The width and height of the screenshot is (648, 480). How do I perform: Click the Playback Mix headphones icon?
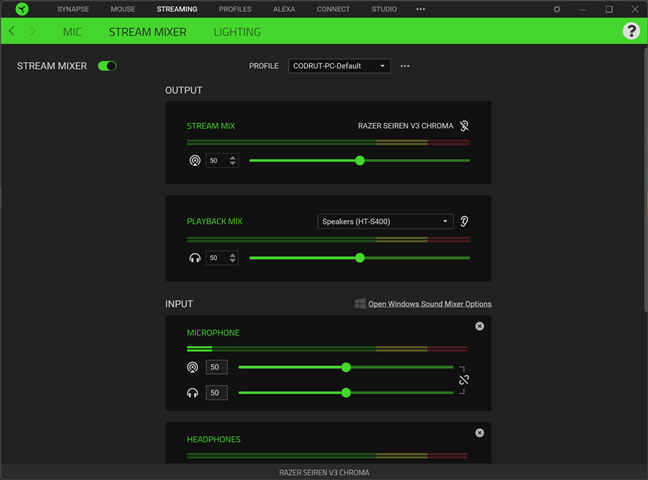click(195, 258)
